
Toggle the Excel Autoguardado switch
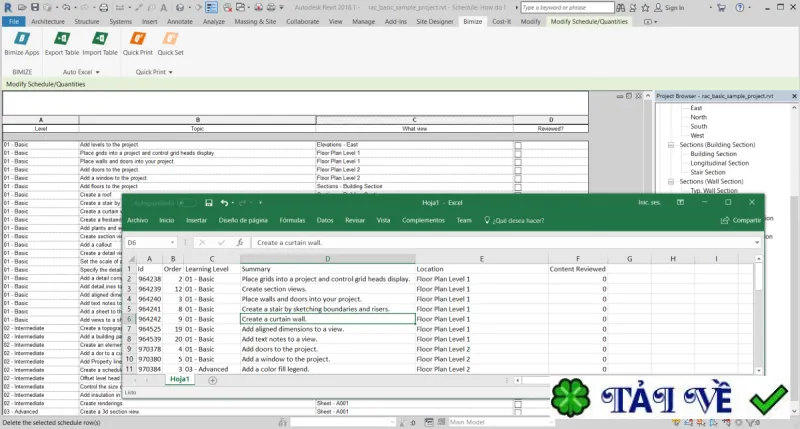coord(186,203)
